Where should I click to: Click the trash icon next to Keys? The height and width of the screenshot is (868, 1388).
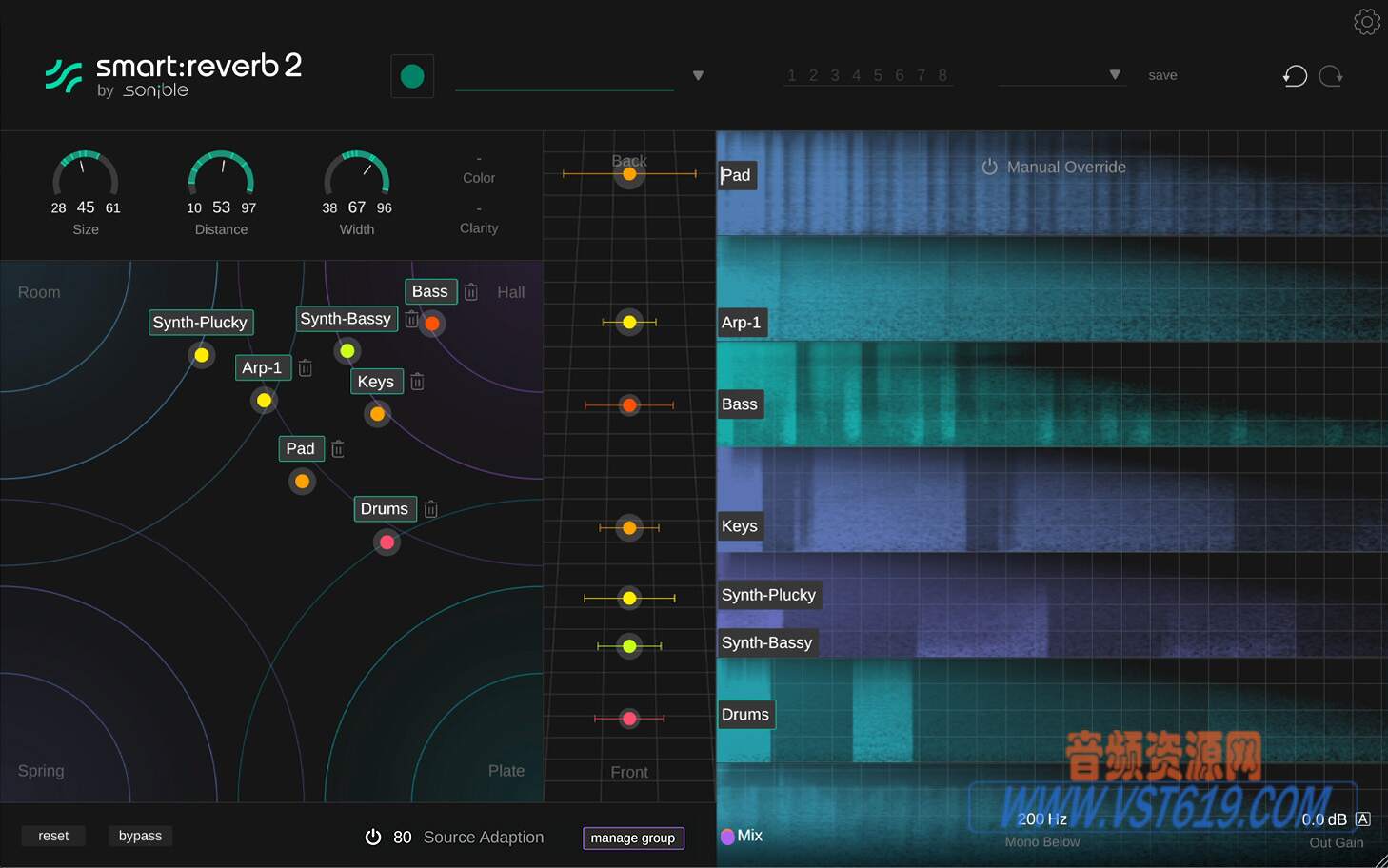pyautogui.click(x=417, y=381)
